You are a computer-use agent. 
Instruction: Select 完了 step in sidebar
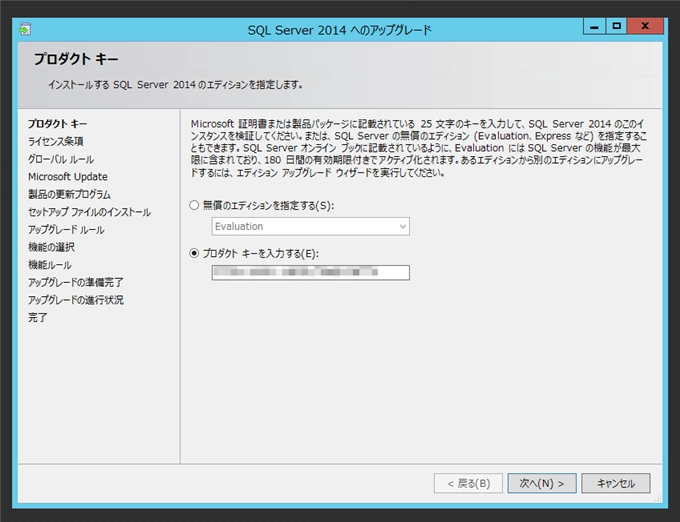(38, 317)
